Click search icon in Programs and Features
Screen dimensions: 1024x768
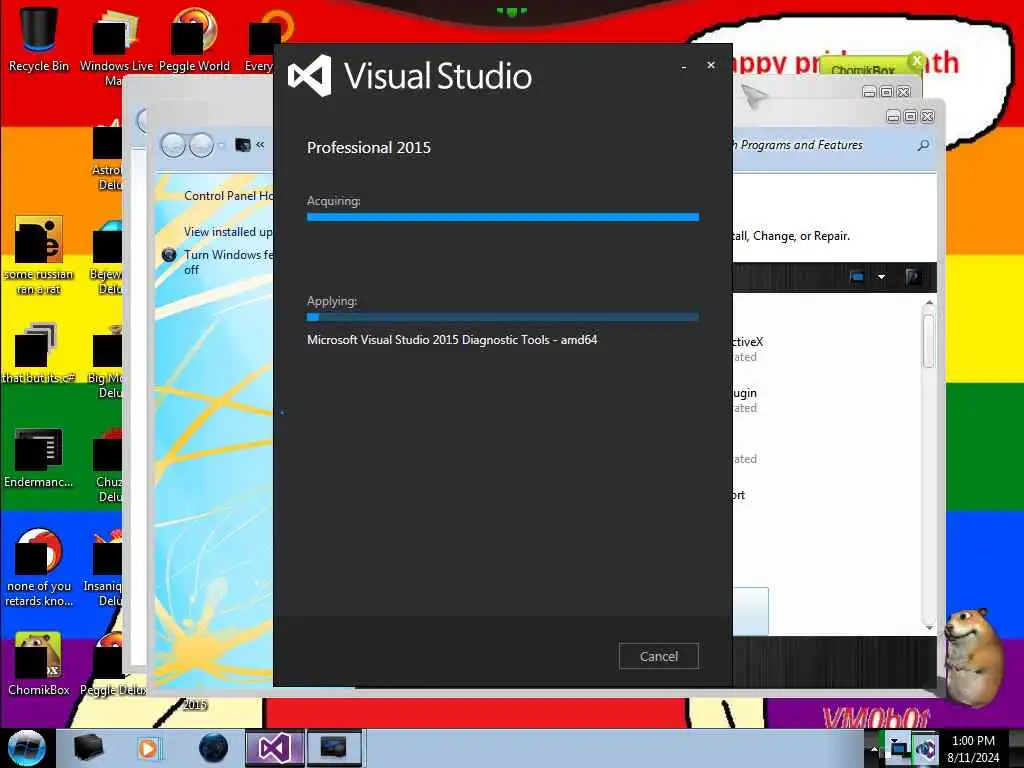pyautogui.click(x=923, y=145)
